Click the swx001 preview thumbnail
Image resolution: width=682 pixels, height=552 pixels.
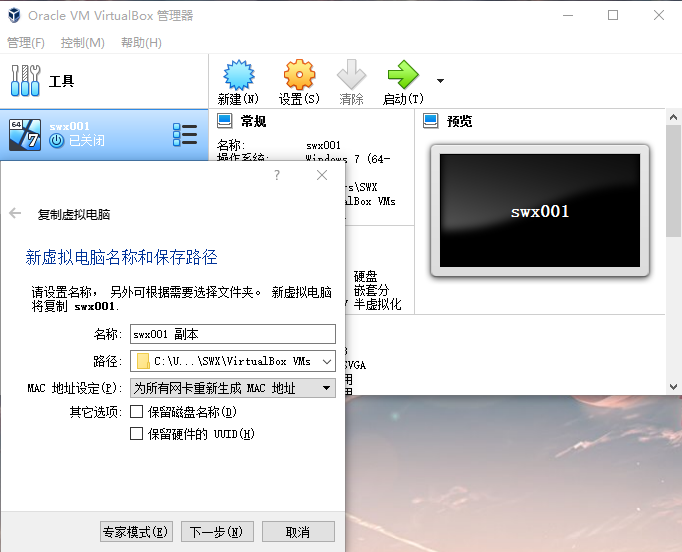pyautogui.click(x=540, y=211)
